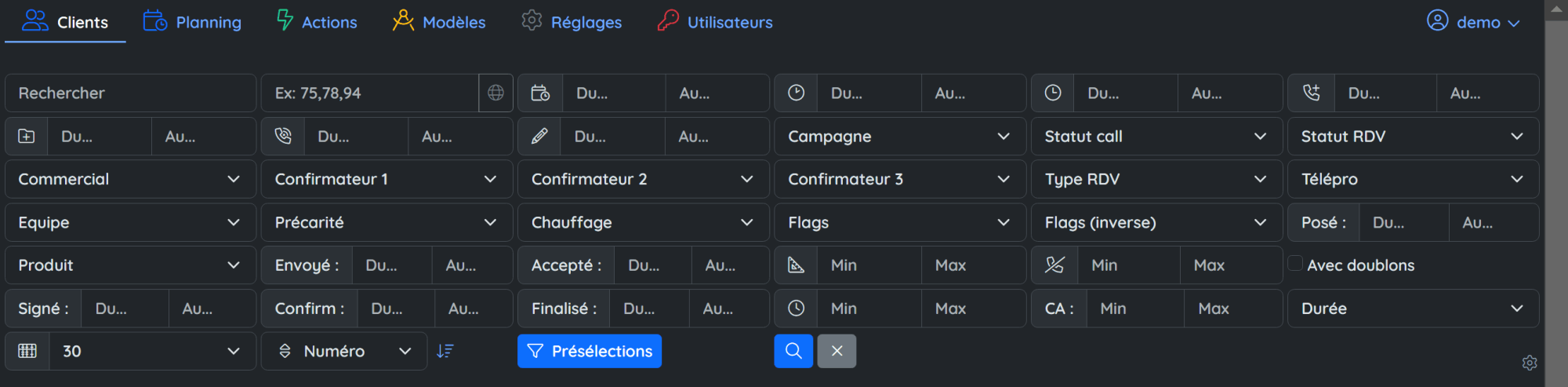The height and width of the screenshot is (387, 1568).
Task: Go to the Utilisateurs tab
Action: (x=715, y=22)
